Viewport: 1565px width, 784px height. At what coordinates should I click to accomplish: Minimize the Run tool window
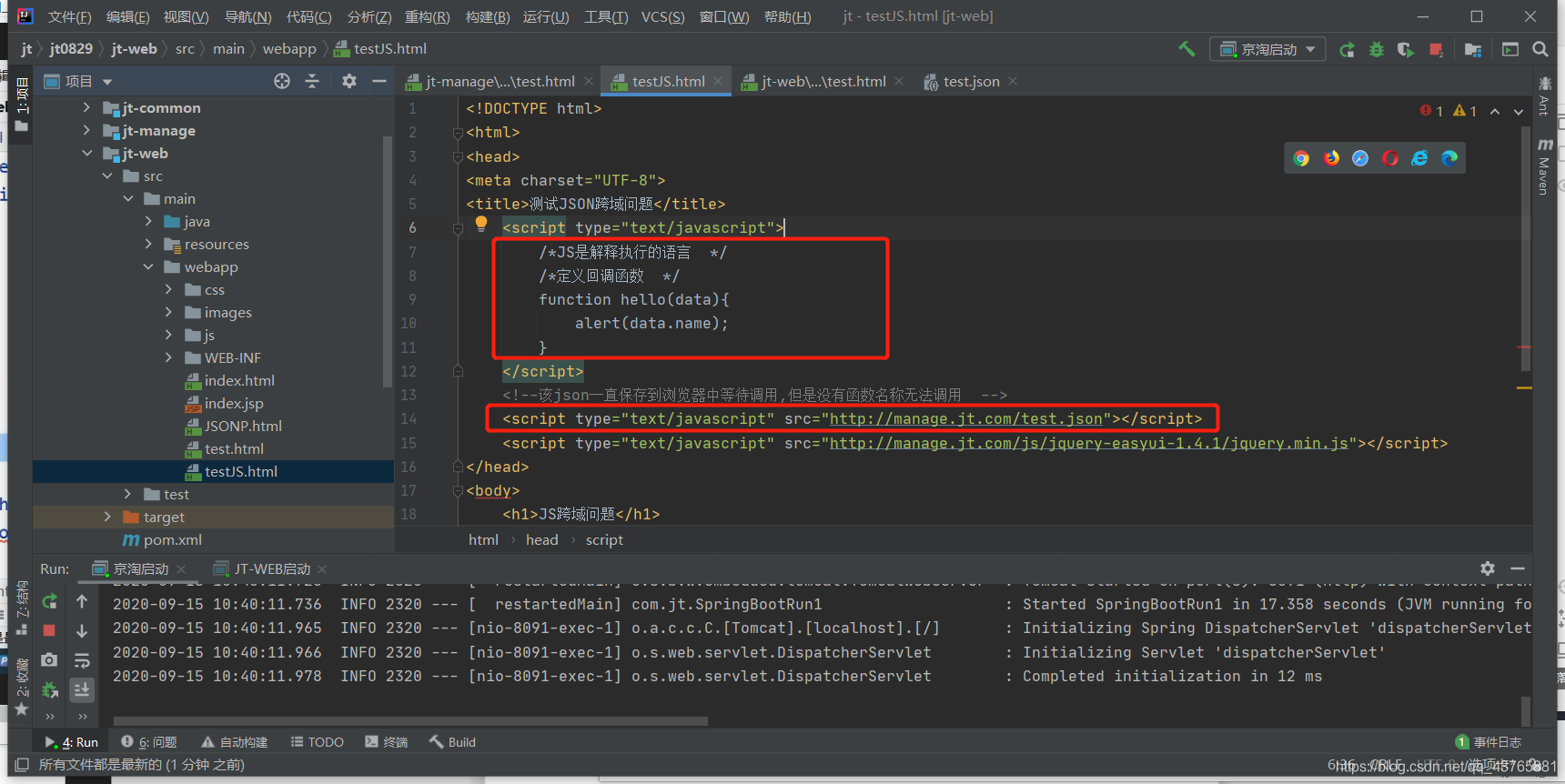(x=1517, y=568)
